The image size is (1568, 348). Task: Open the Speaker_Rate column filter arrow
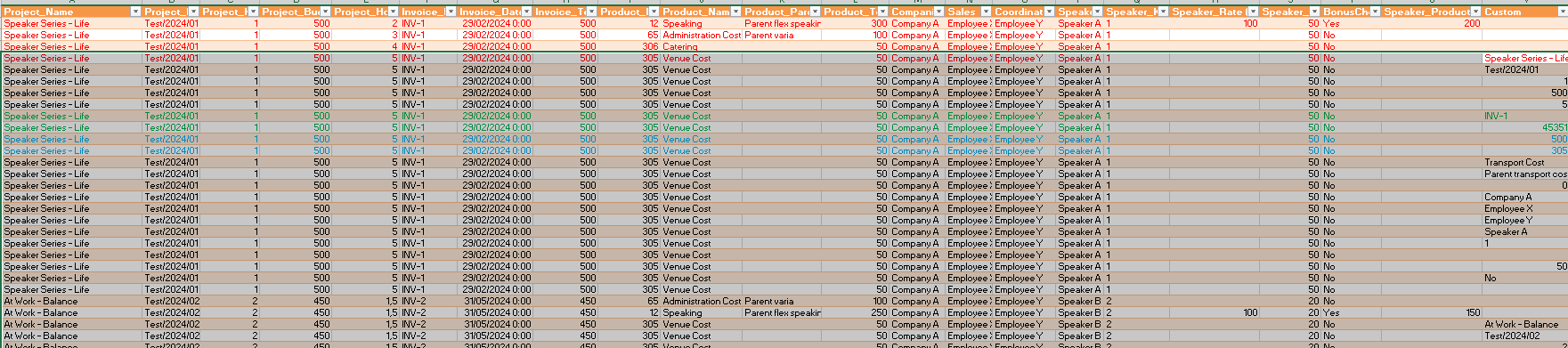point(1253,12)
